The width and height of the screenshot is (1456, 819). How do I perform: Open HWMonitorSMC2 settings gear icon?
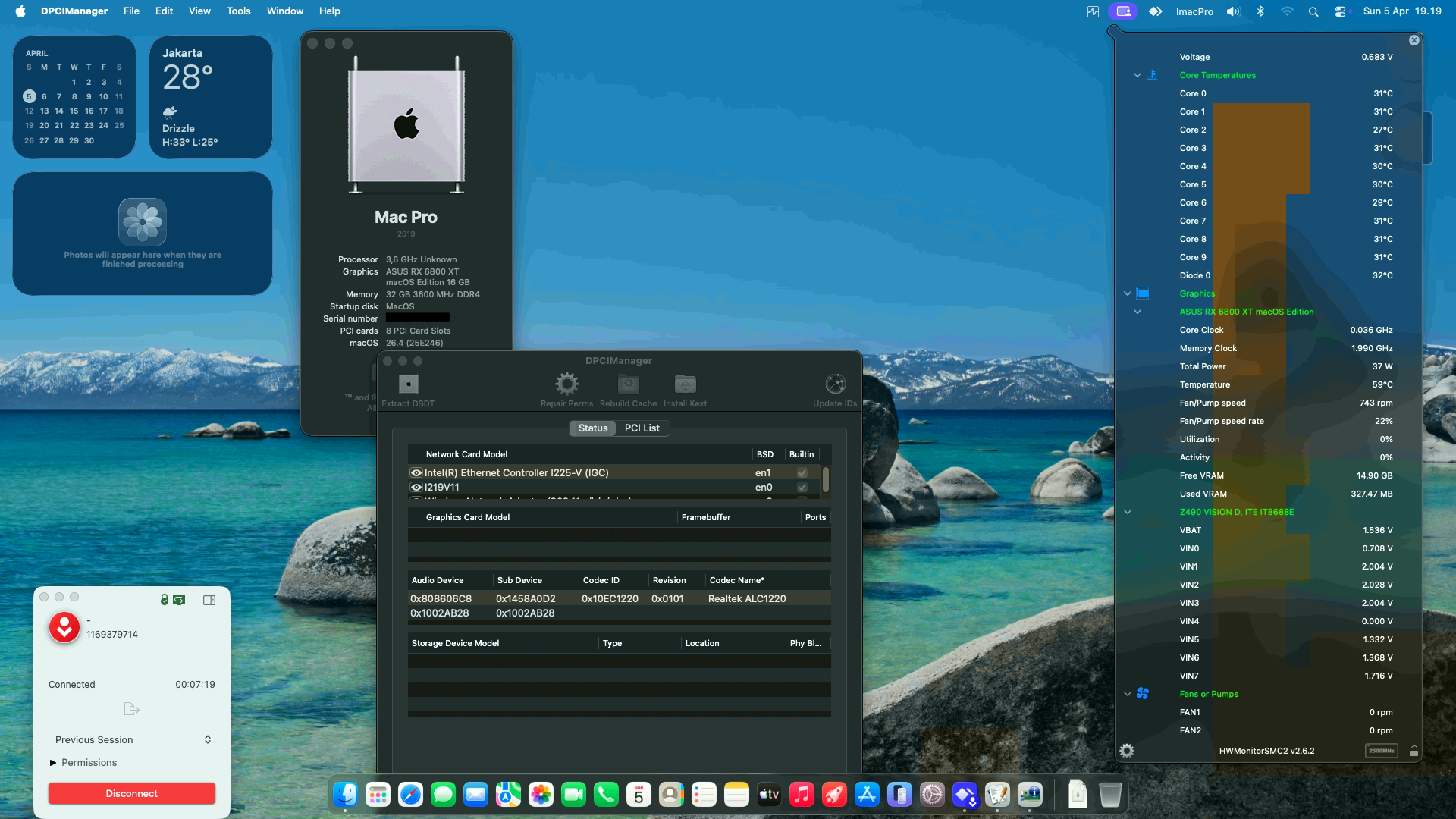click(x=1127, y=751)
